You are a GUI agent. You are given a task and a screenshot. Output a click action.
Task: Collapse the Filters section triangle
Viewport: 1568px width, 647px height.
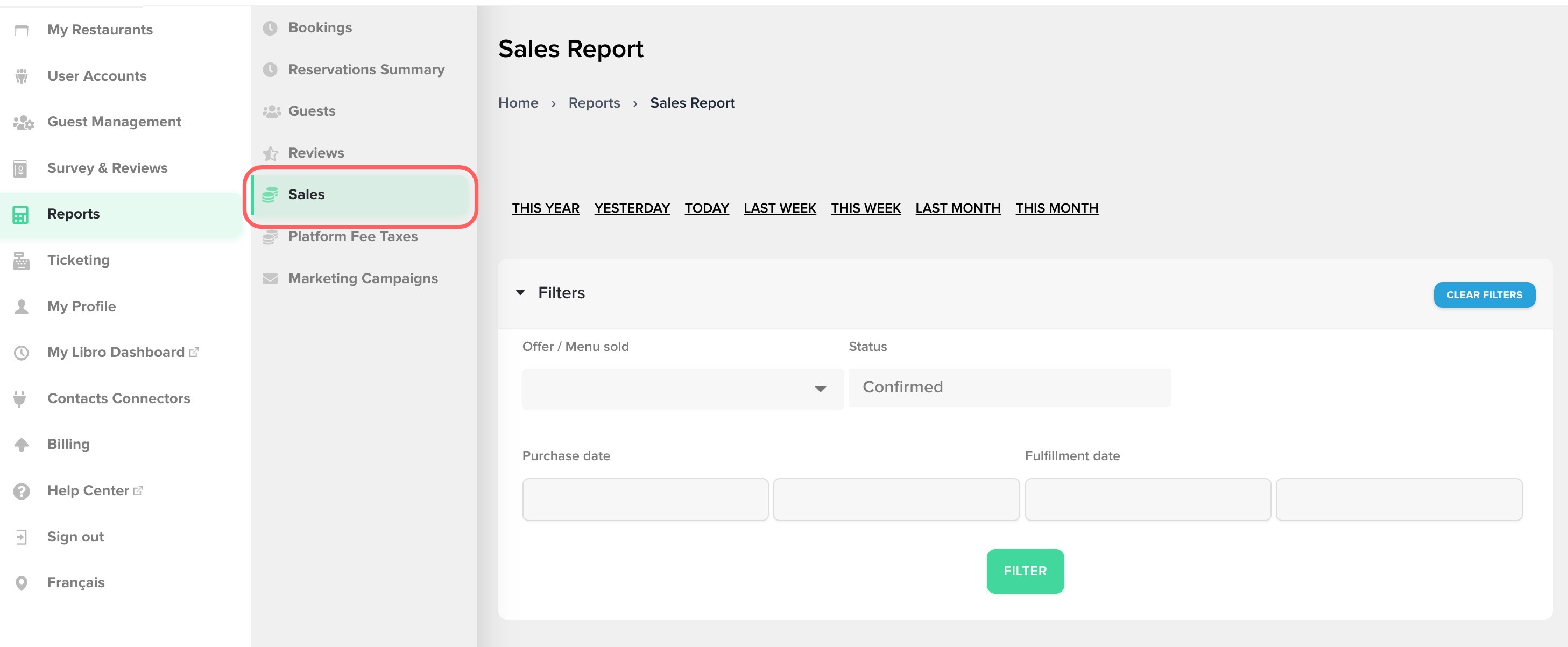tap(520, 293)
